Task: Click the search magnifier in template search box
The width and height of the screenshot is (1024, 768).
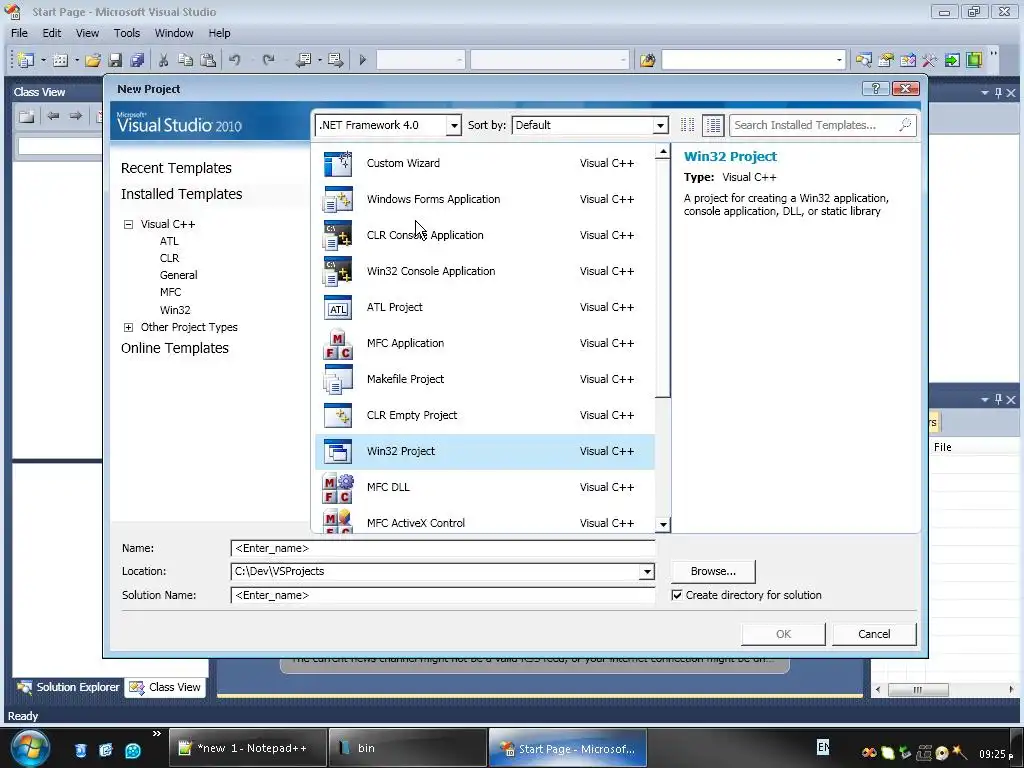Action: pos(905,124)
